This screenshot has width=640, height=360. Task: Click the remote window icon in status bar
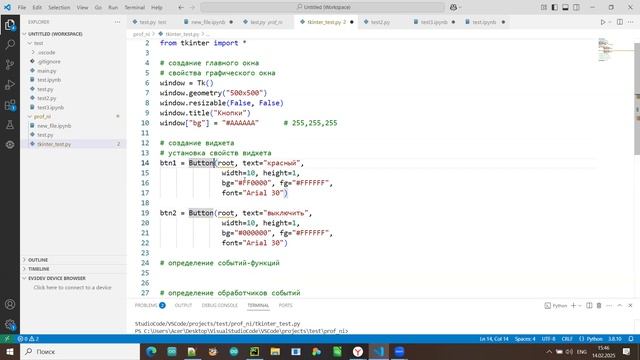[x=7, y=339]
